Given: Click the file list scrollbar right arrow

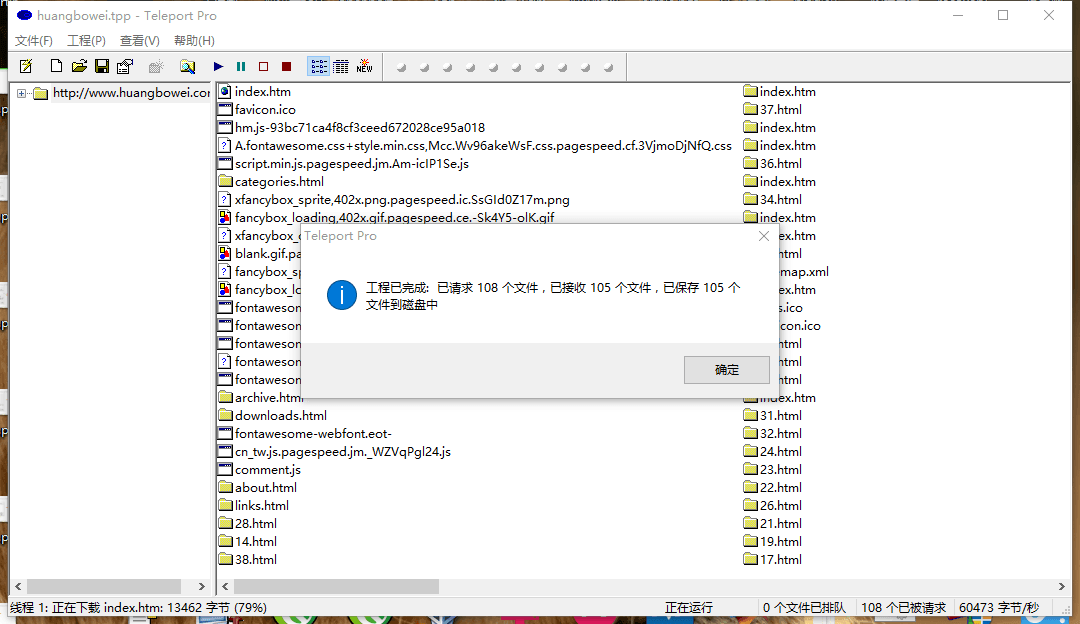Looking at the screenshot, I should [1061, 586].
